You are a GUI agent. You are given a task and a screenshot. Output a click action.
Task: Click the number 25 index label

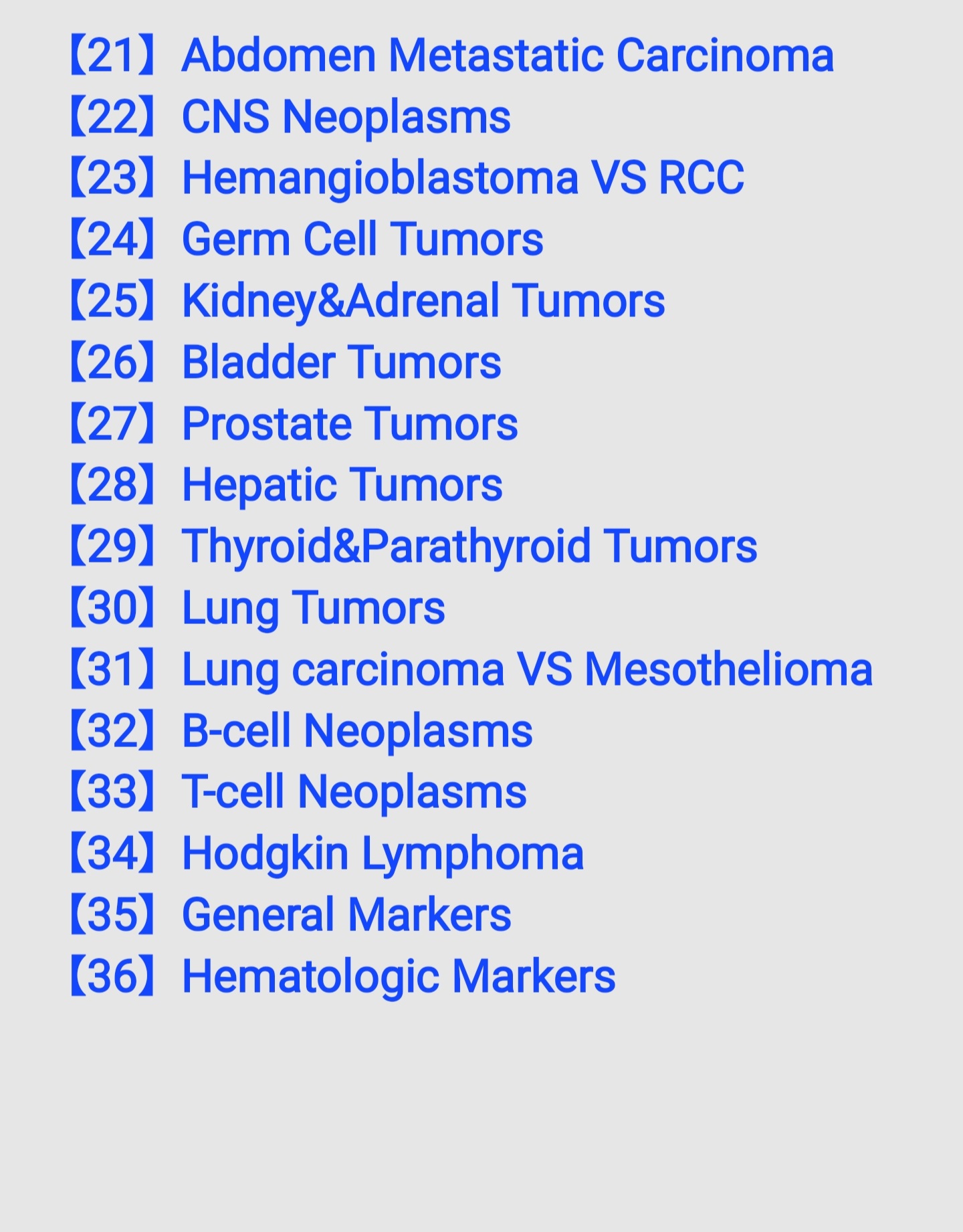click(x=112, y=301)
